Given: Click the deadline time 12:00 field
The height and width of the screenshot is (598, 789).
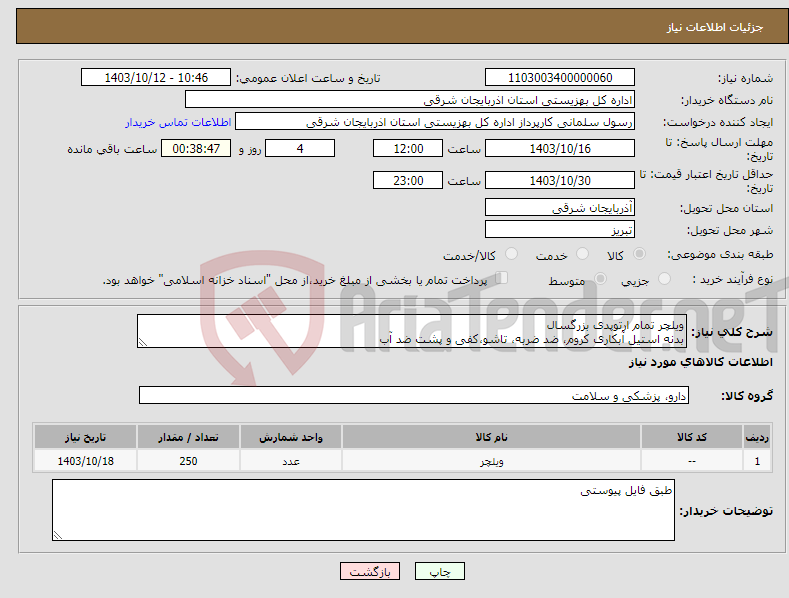Looking at the screenshot, I should (408, 148).
